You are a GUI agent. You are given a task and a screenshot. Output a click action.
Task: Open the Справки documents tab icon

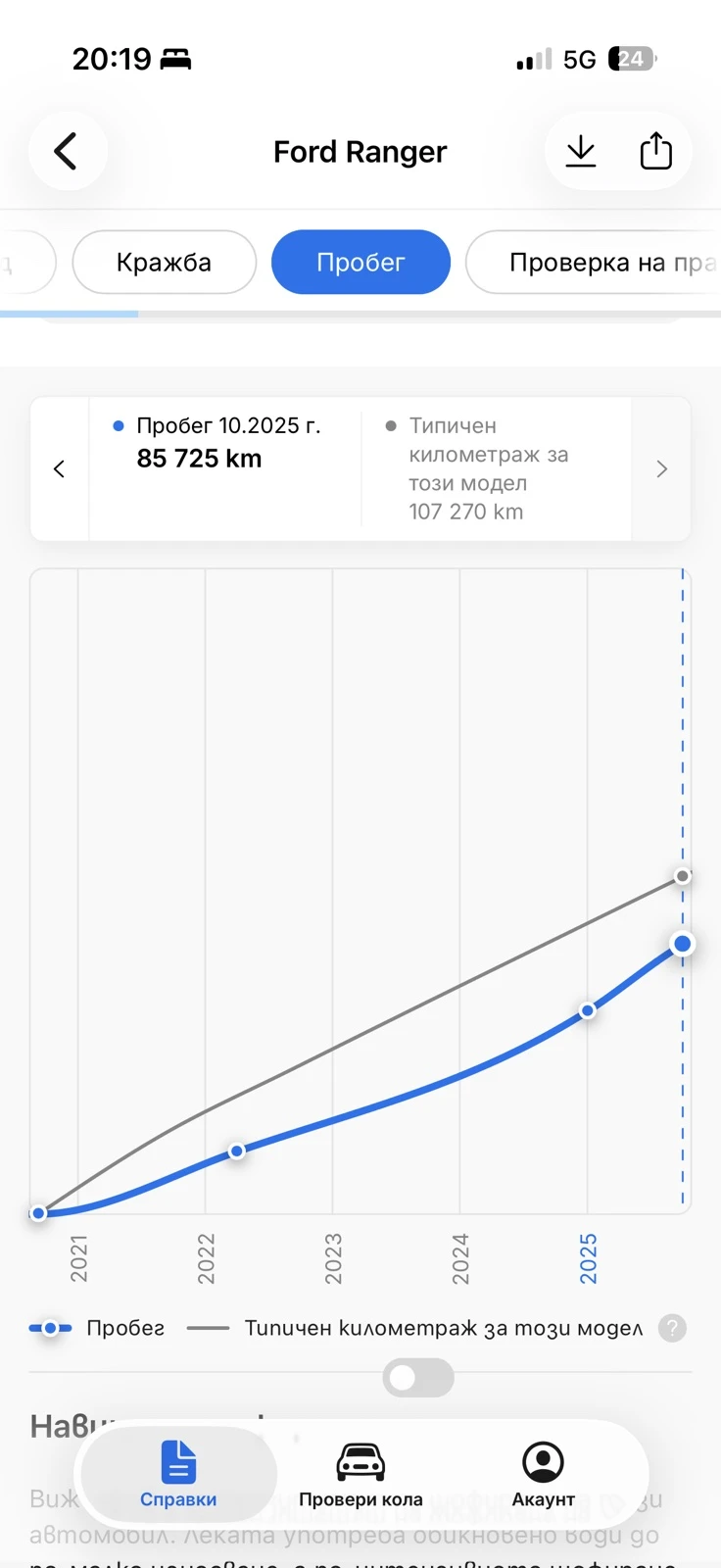(x=178, y=1463)
